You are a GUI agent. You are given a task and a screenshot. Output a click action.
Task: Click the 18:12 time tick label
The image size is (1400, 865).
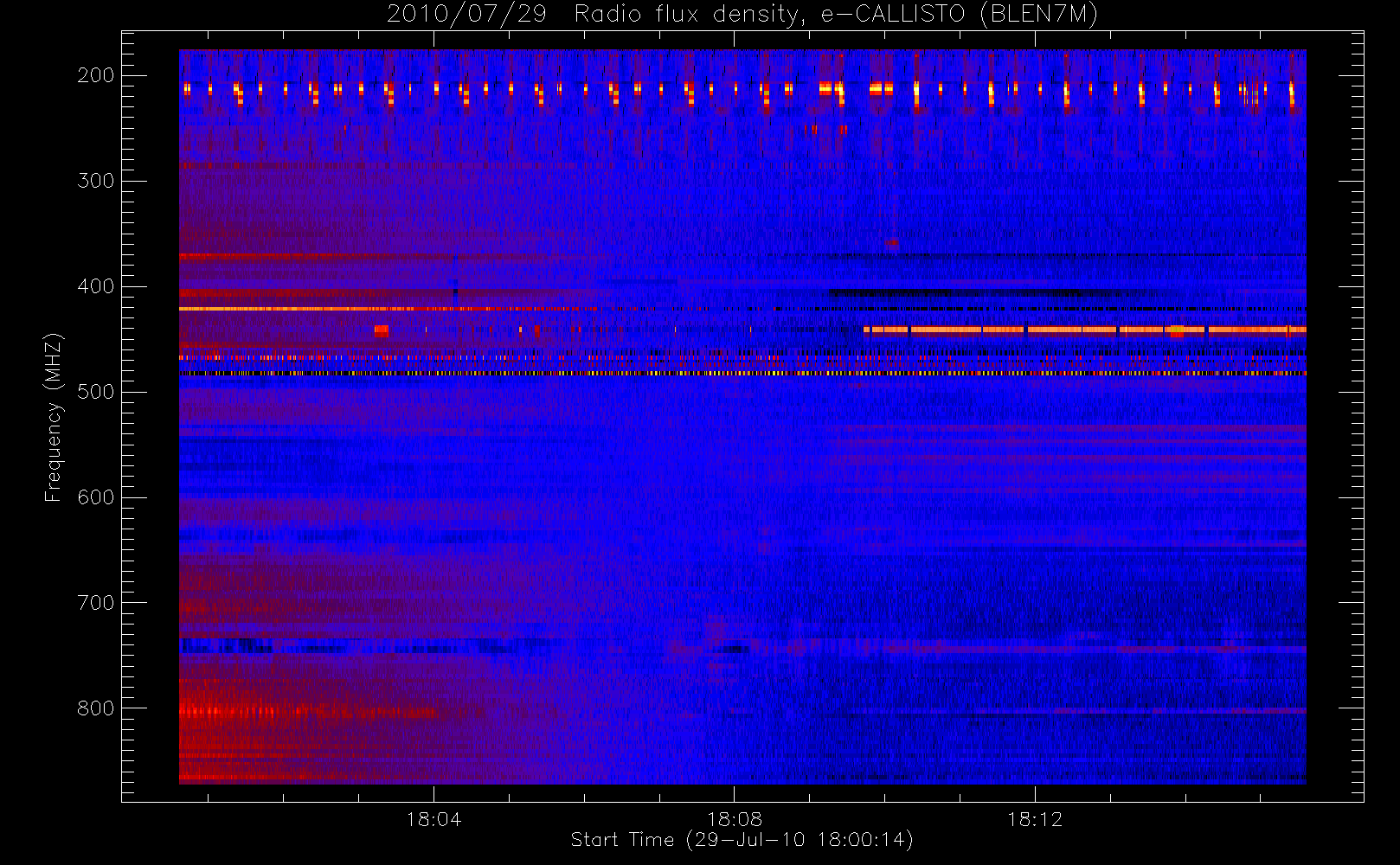[x=1035, y=819]
